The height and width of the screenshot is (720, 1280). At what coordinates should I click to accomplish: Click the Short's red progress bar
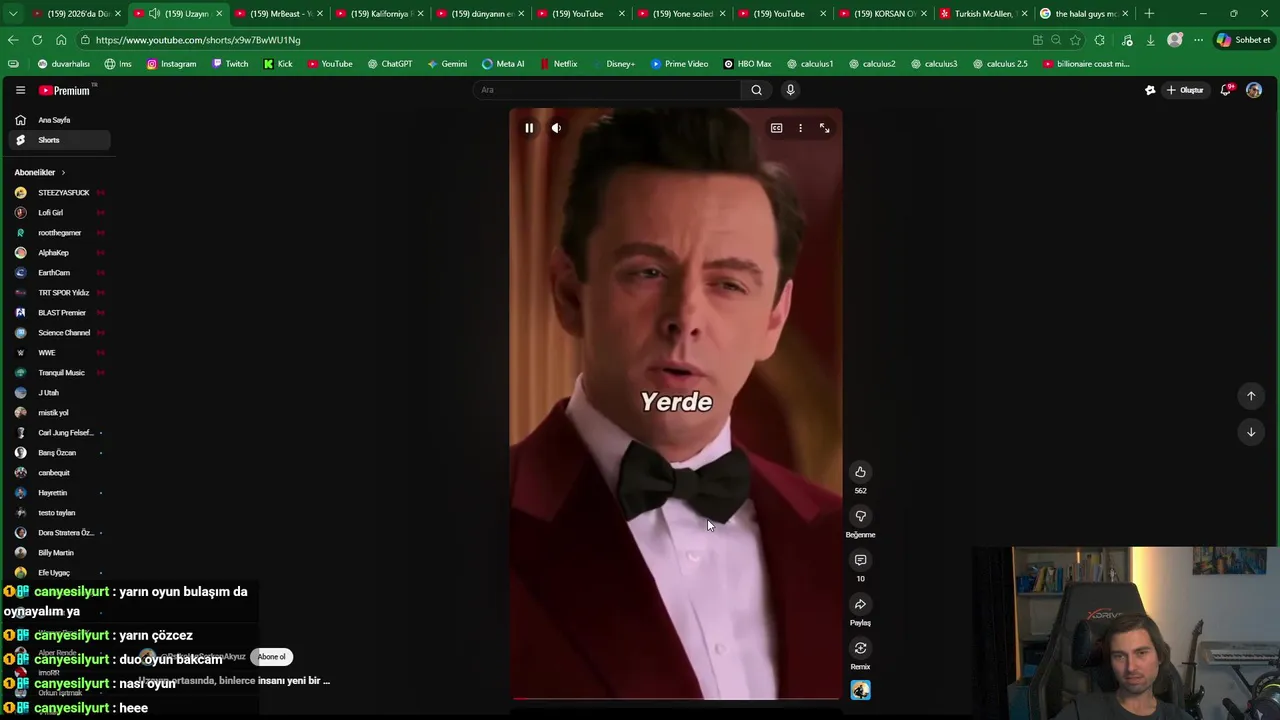click(676, 699)
